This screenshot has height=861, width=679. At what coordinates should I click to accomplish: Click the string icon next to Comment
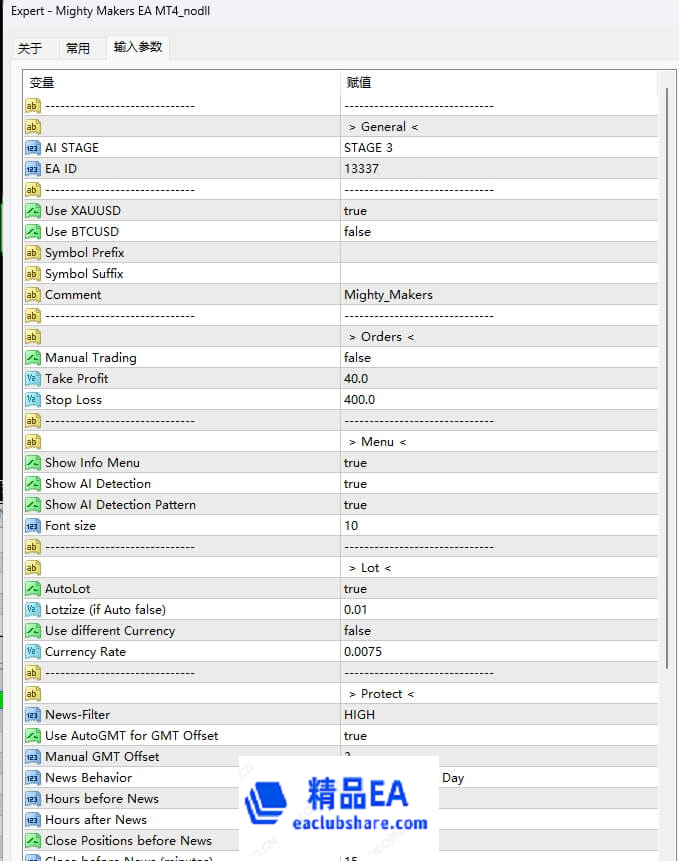(32, 295)
